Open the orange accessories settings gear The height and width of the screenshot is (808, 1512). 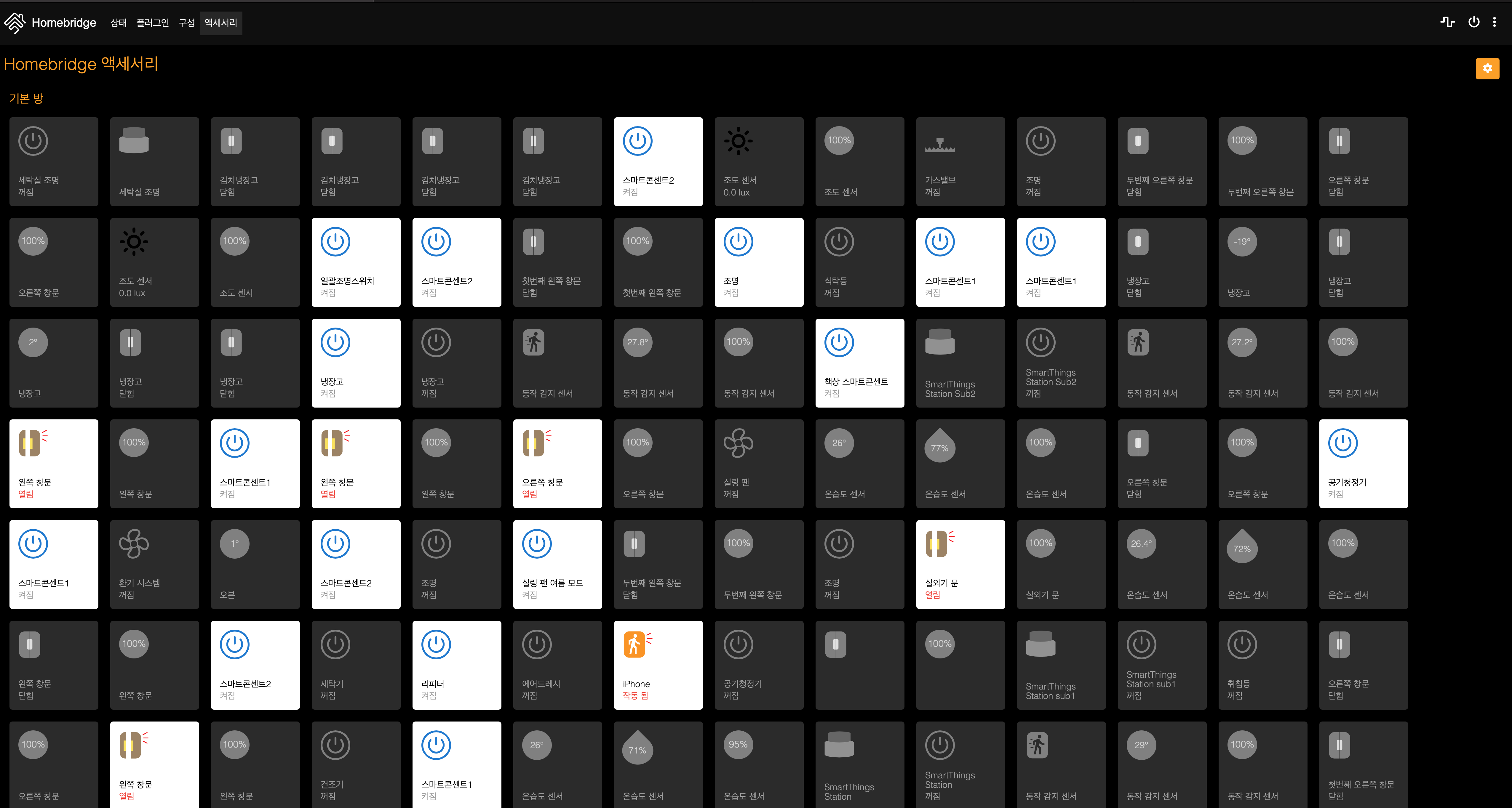(x=1487, y=69)
